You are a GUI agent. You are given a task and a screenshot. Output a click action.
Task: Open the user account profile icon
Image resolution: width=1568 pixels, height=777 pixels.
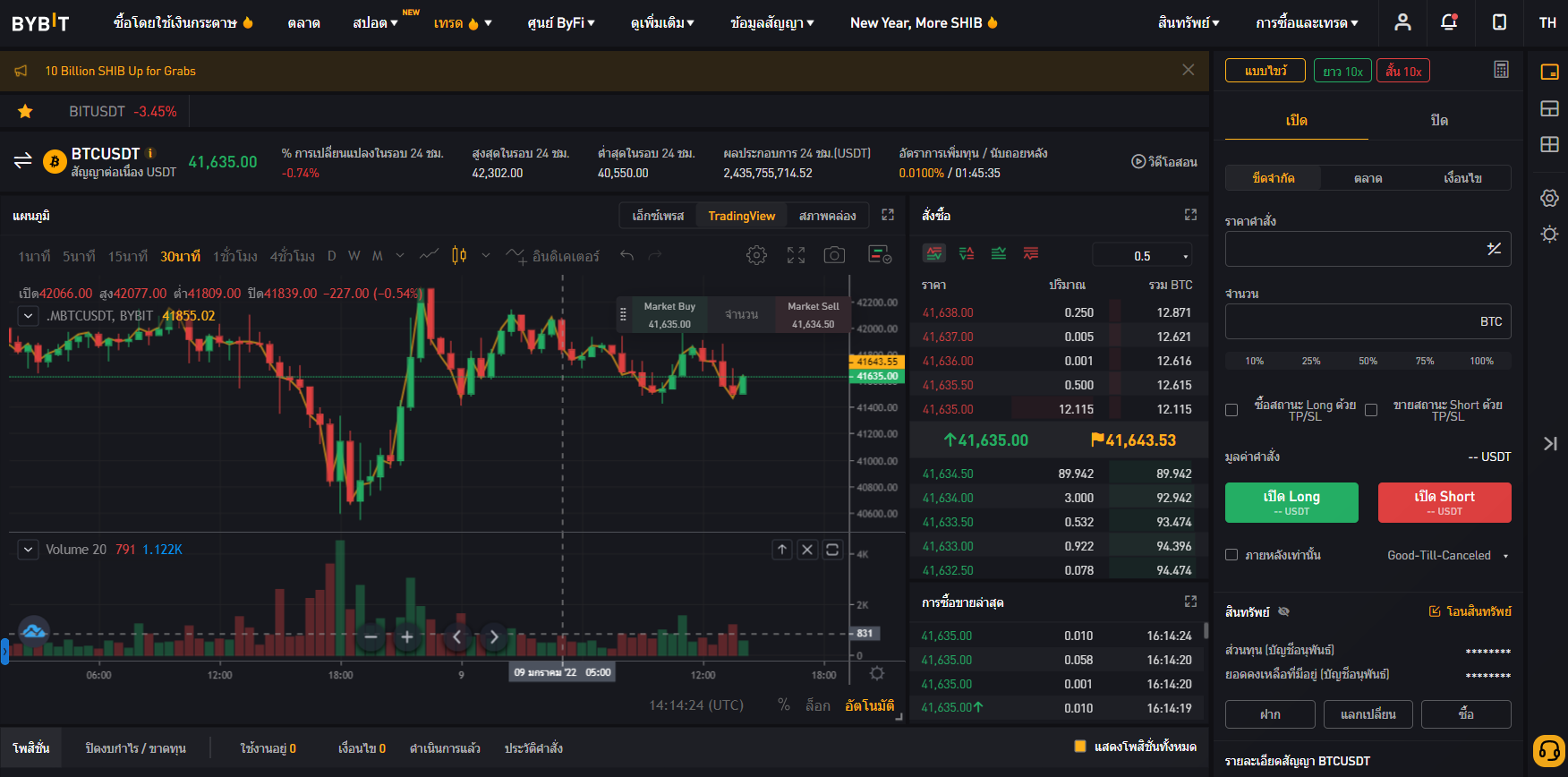tap(1402, 22)
